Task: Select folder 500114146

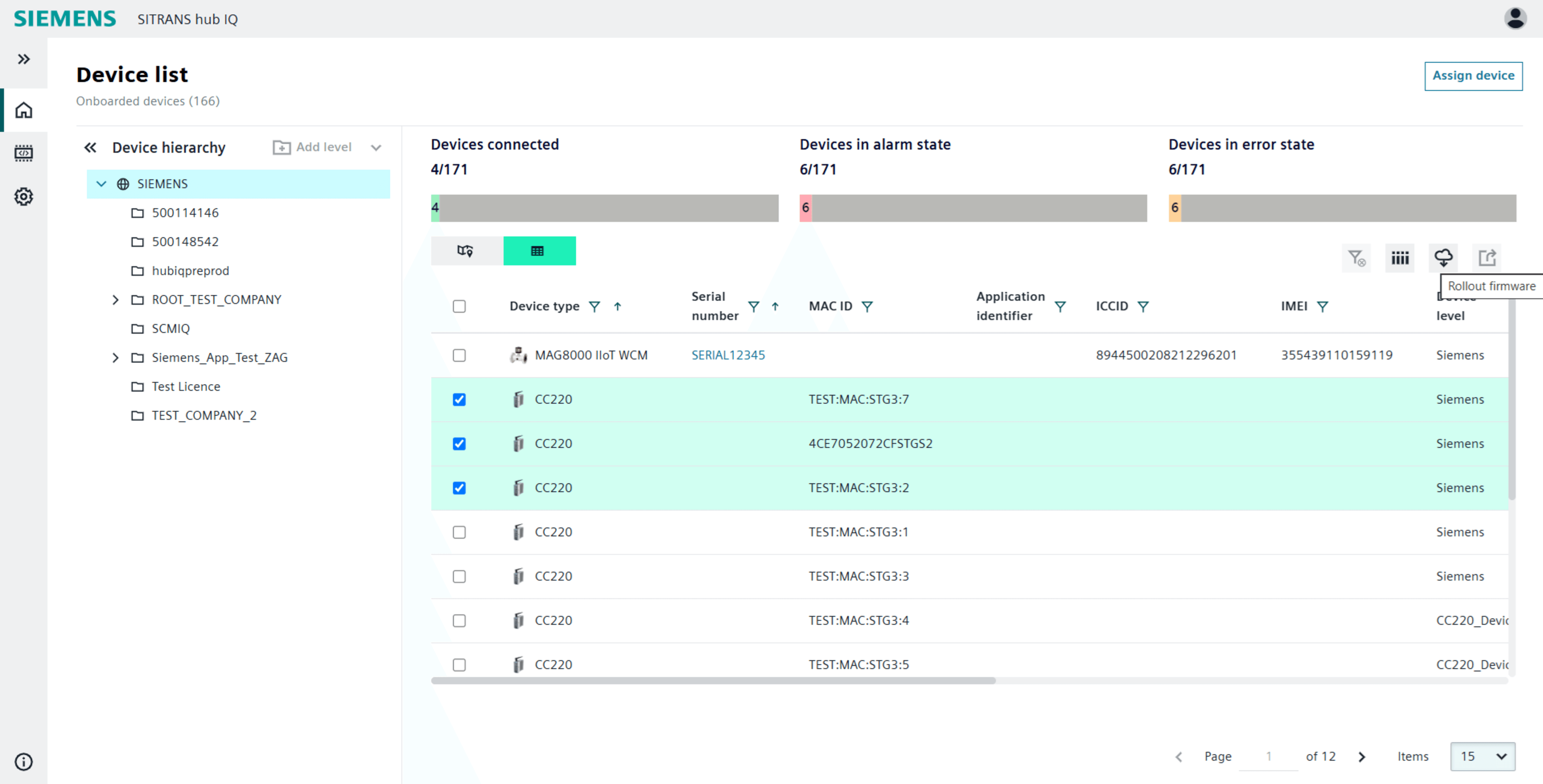Action: pos(185,213)
